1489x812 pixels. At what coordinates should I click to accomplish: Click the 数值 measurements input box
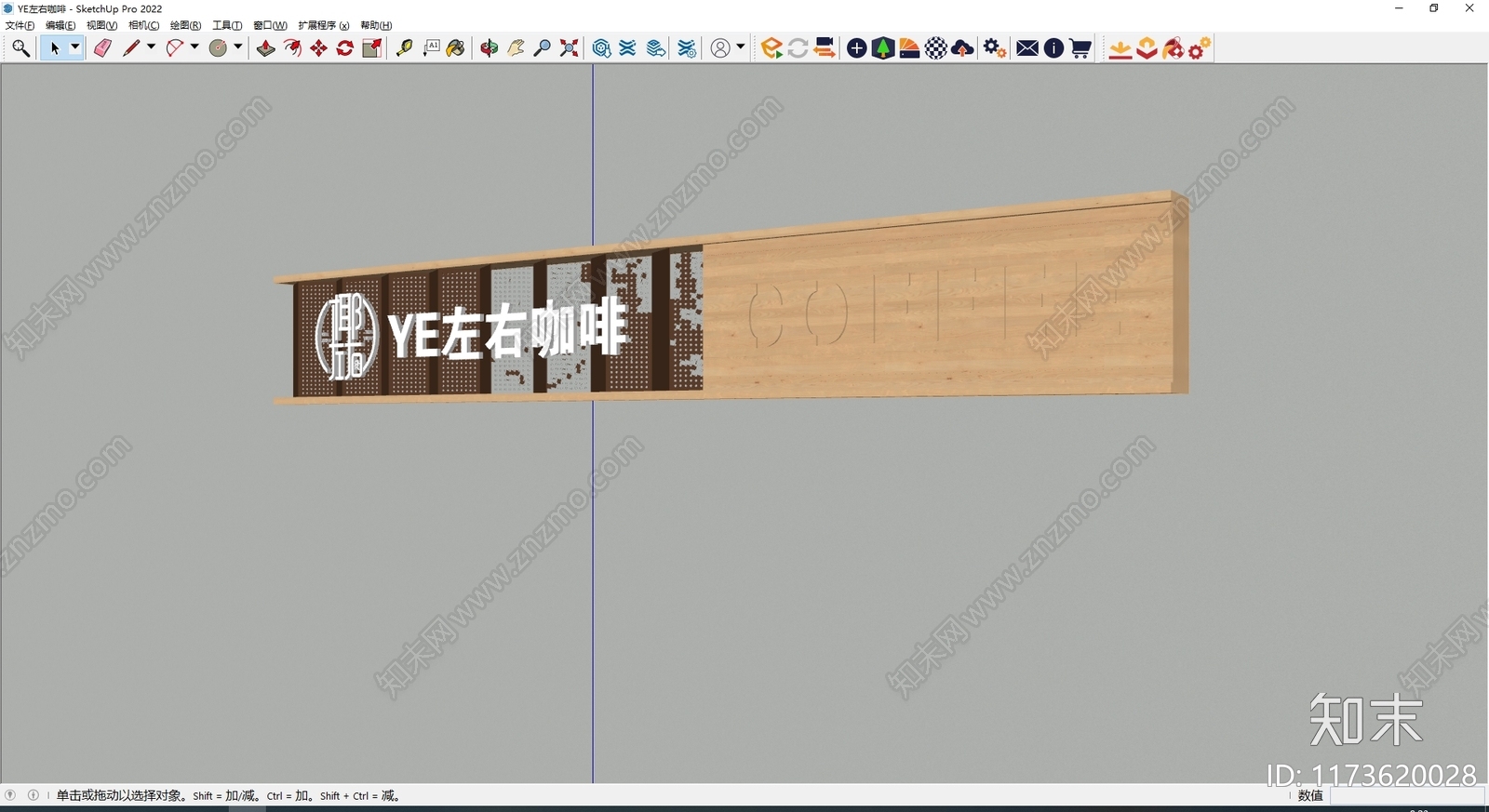pyautogui.click(x=1406, y=795)
